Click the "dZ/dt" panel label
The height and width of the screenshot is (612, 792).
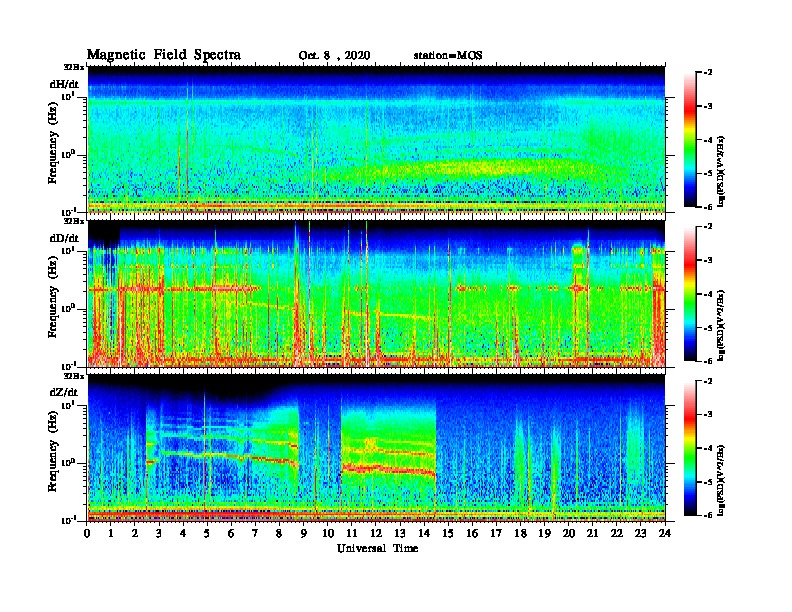(64, 392)
